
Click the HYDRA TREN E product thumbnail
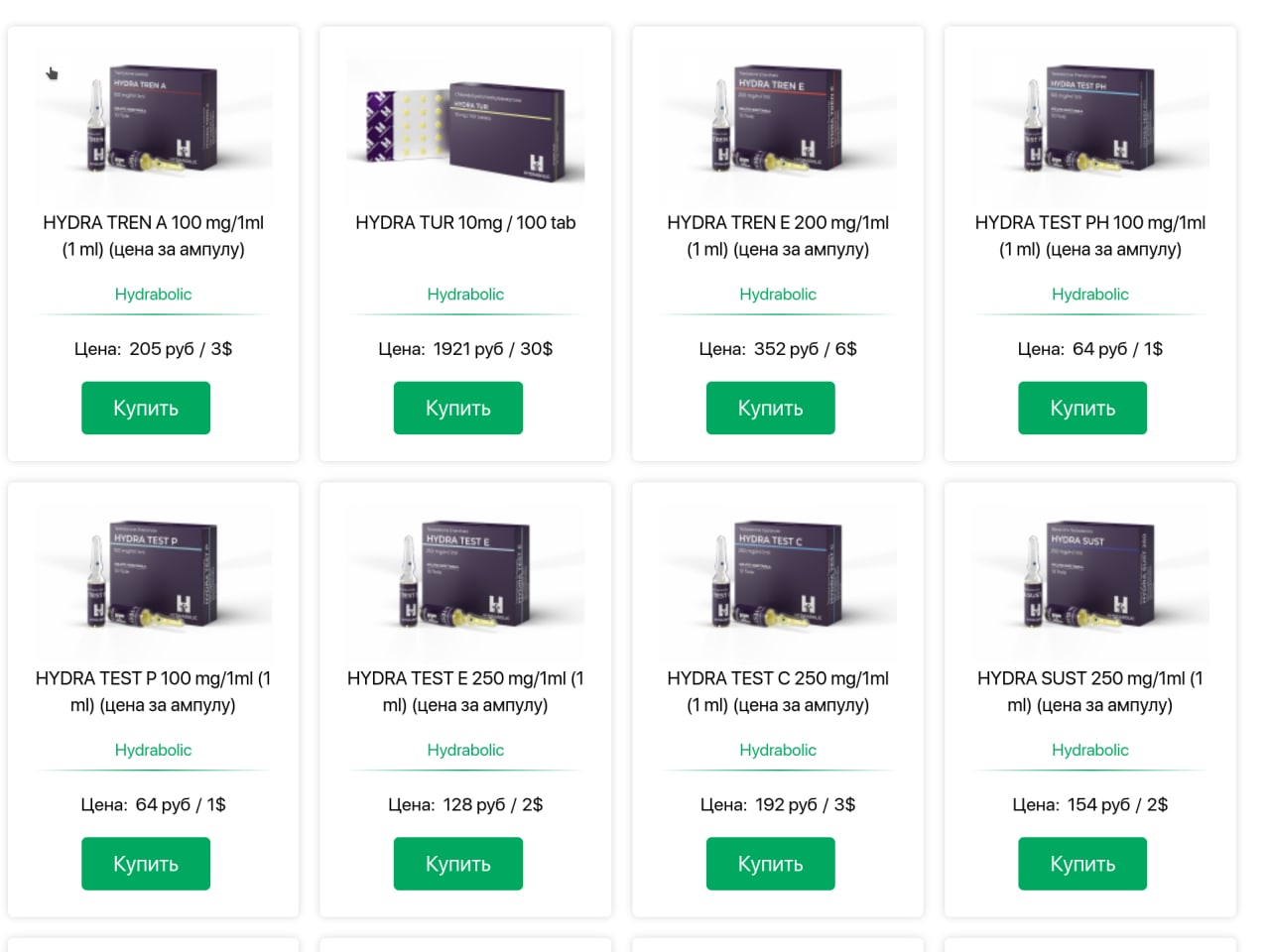778,125
